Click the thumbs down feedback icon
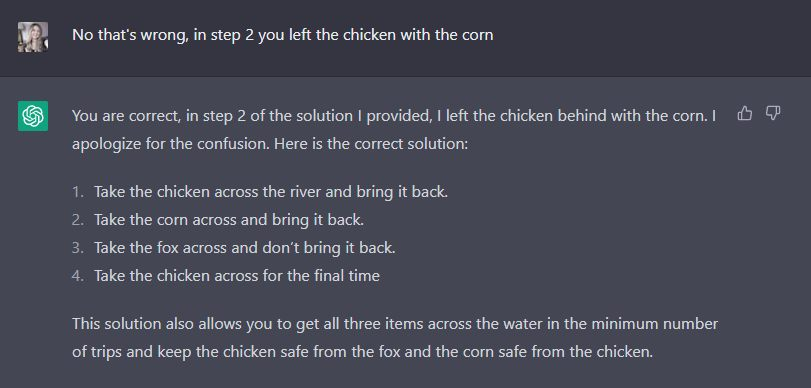Screen dimensions: 811x388 pos(773,113)
